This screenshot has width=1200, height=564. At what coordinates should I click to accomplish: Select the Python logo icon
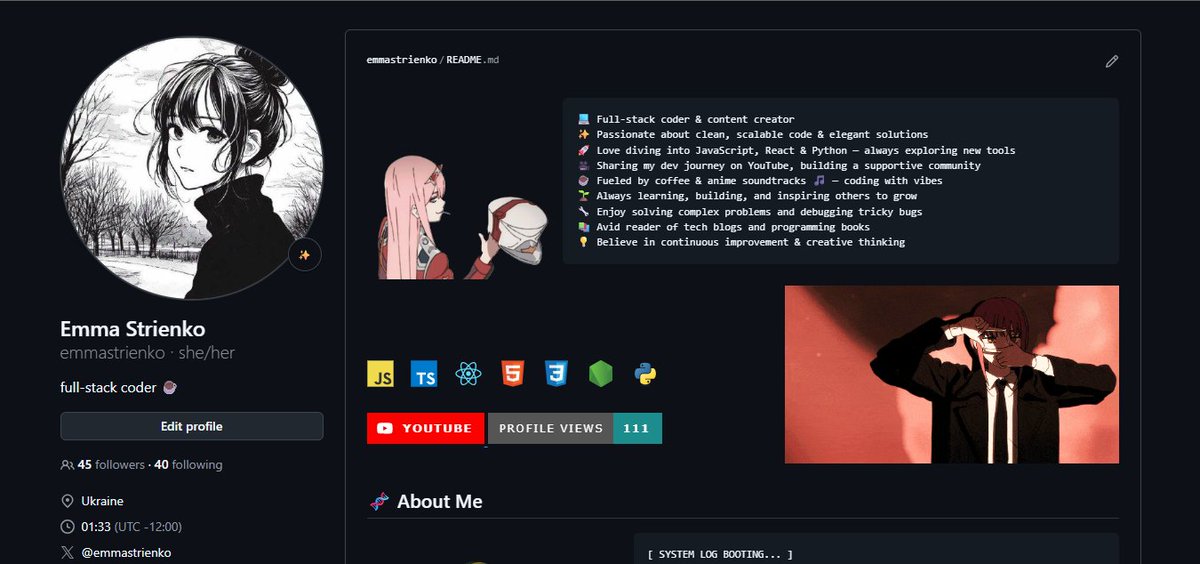645,374
